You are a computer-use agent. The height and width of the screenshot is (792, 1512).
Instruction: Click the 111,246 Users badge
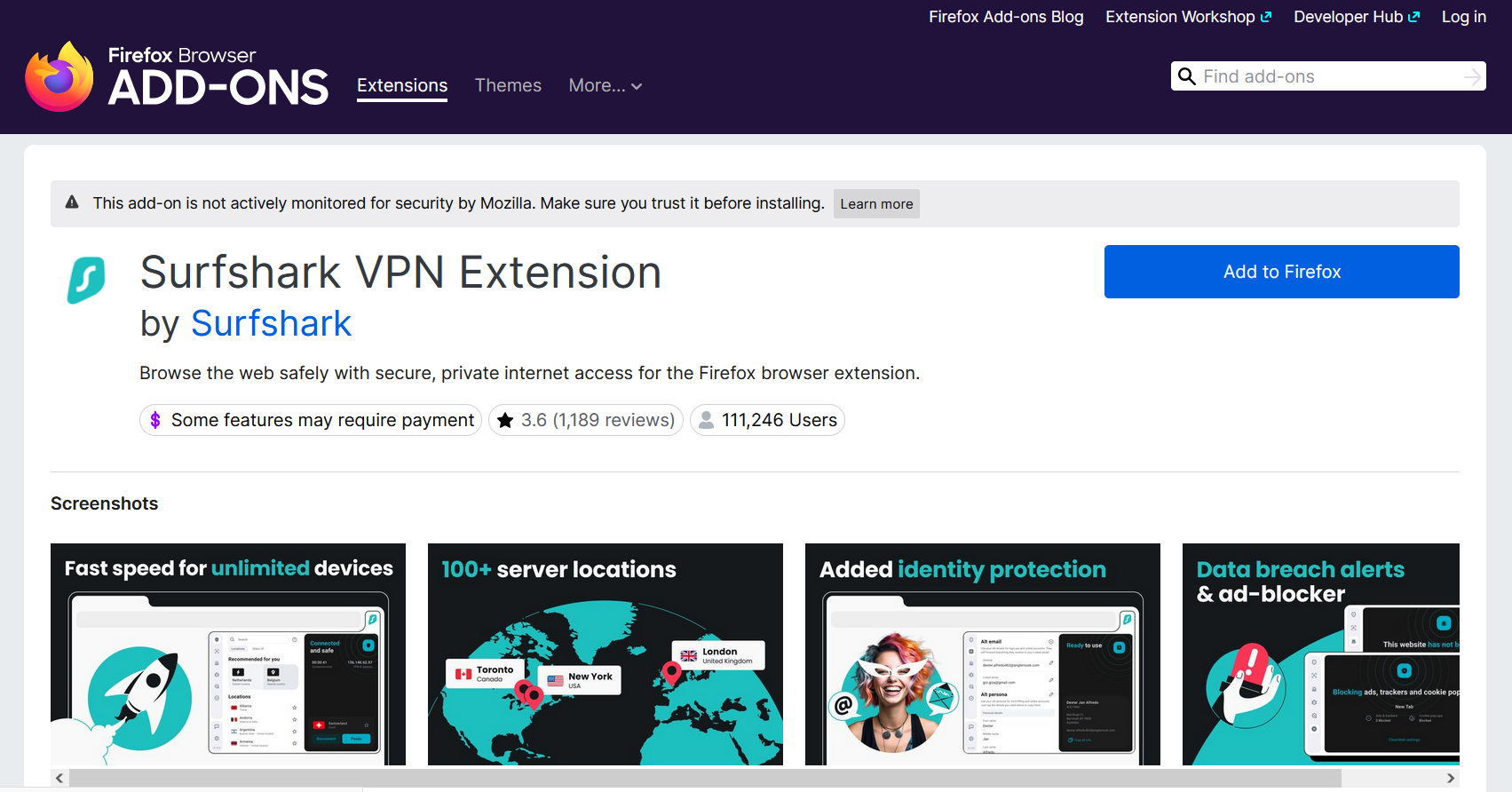pyautogui.click(x=767, y=420)
